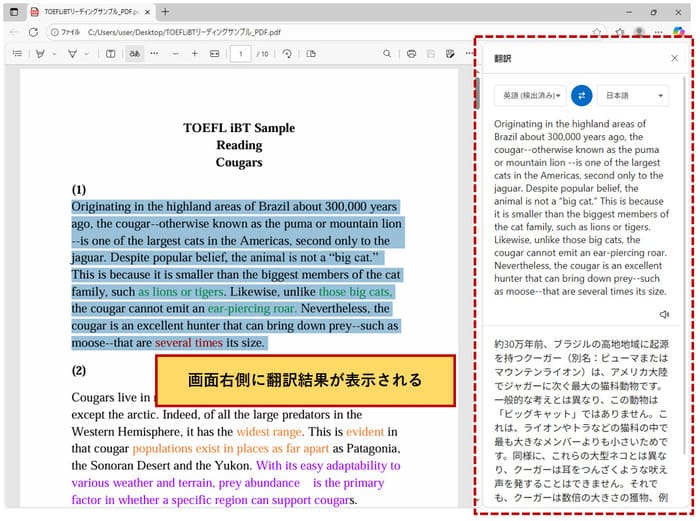Rotate the PDF page

[287, 53]
